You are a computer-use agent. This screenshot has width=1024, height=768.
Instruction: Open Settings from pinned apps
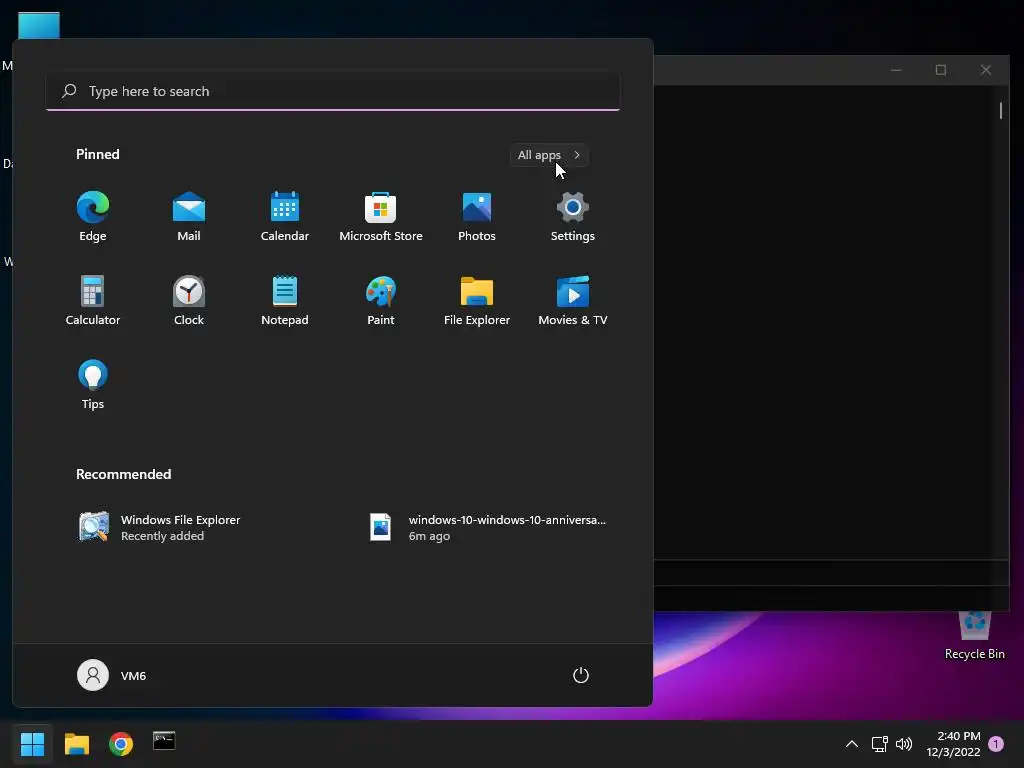click(x=573, y=217)
